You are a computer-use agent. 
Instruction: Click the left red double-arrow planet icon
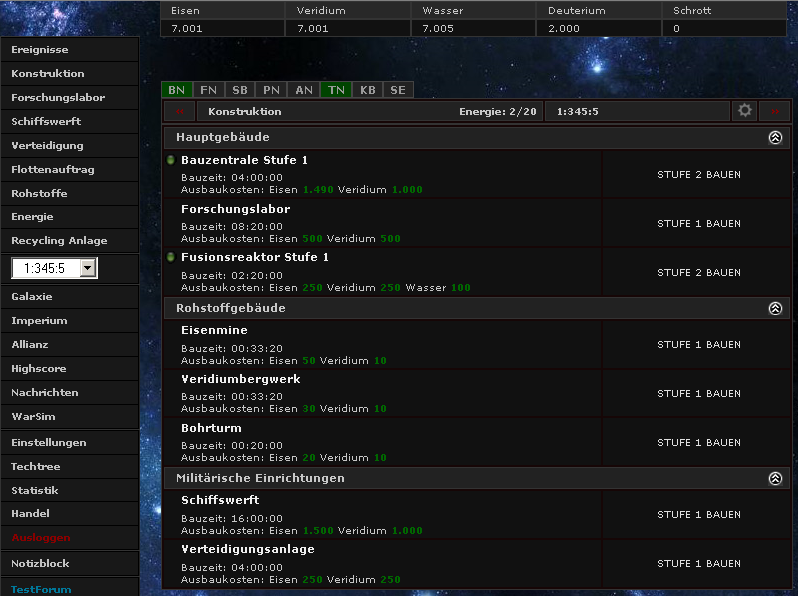coord(180,112)
